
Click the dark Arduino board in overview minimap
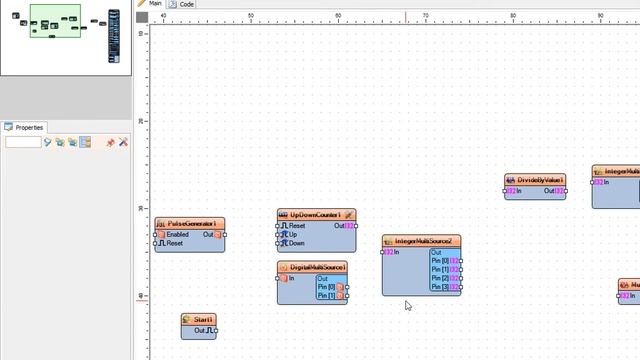click(x=114, y=36)
